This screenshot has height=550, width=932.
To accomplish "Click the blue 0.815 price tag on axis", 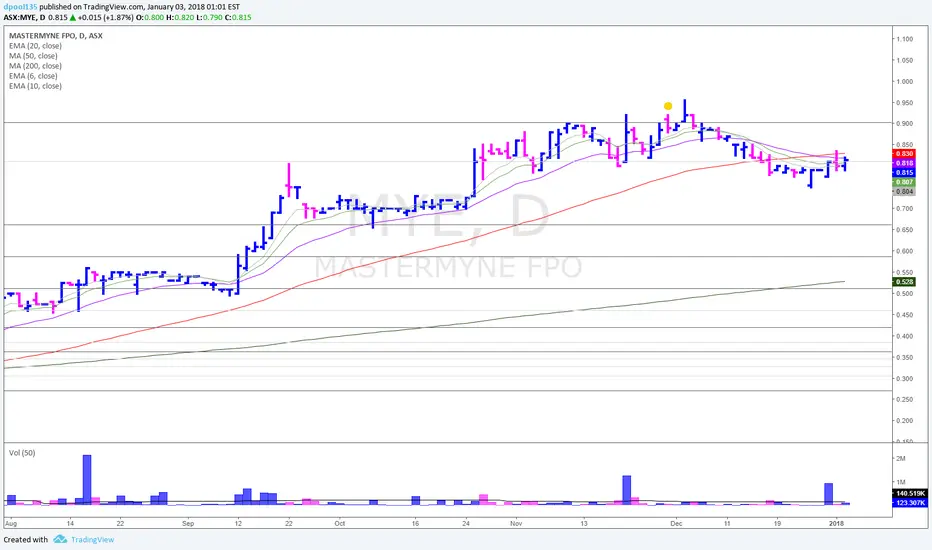I will coord(904,172).
